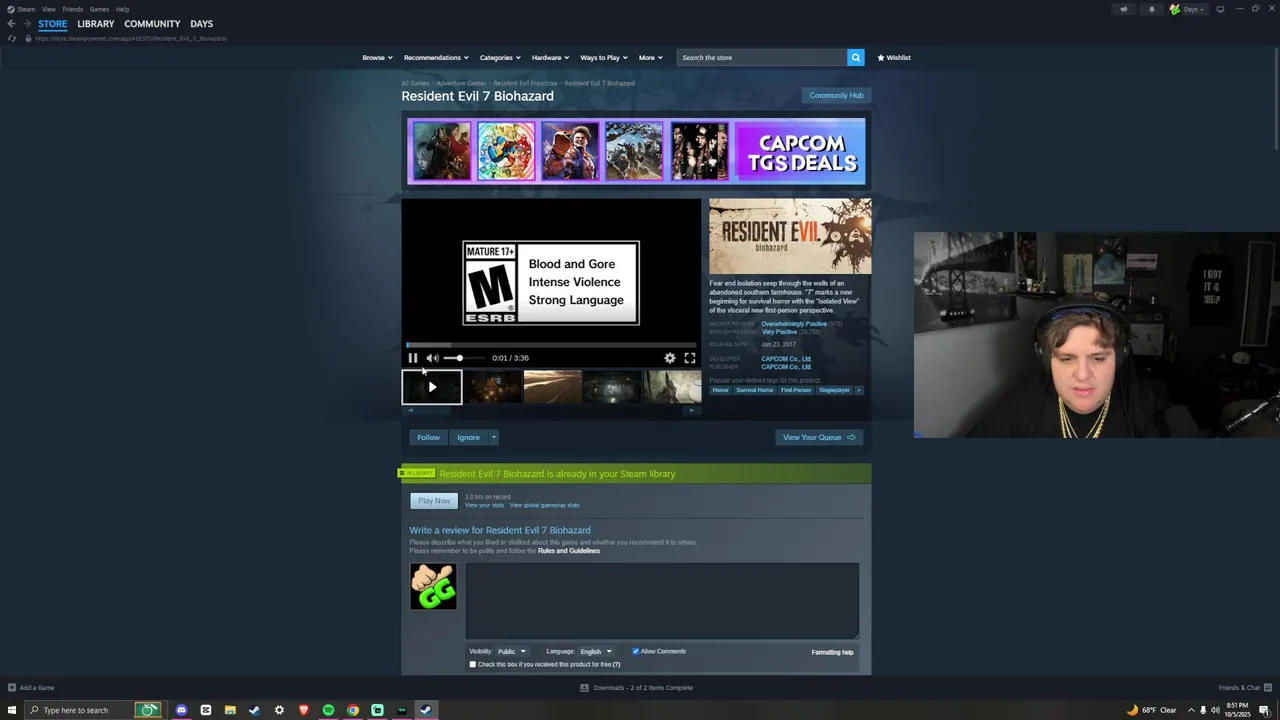This screenshot has width=1280, height=720.
Task: Click Add a Game at bottom
Action: pos(31,688)
